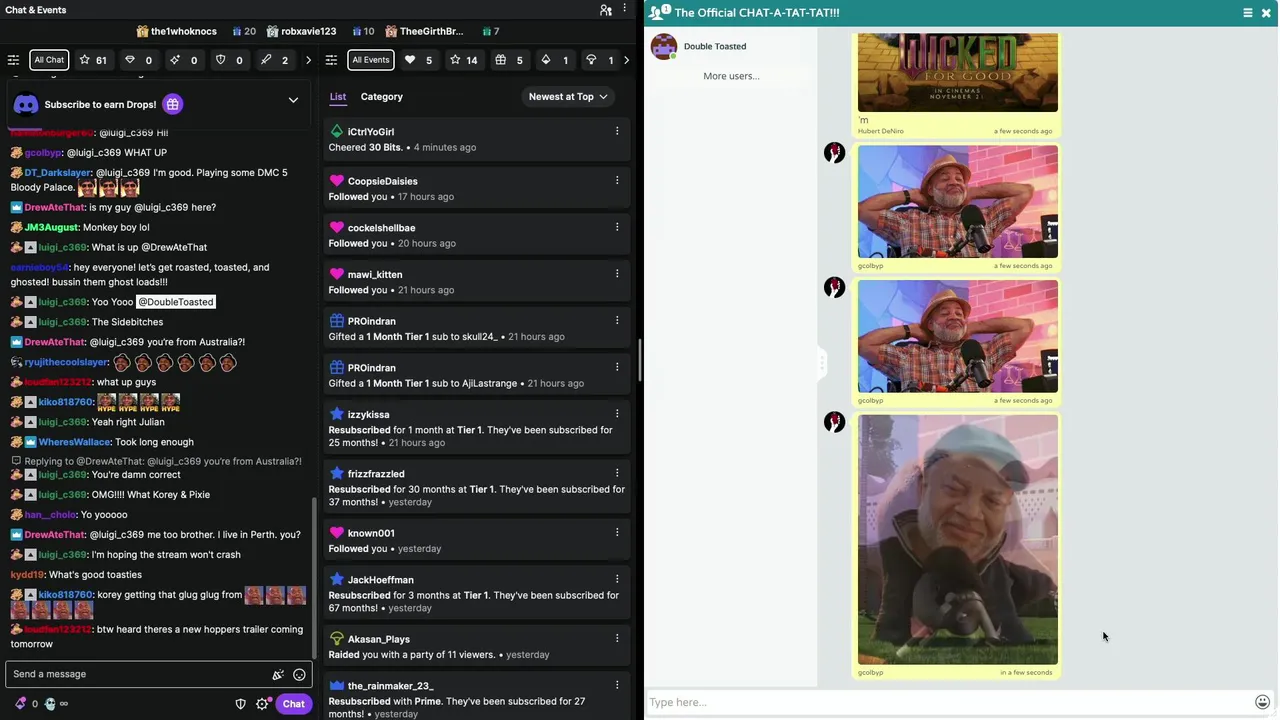Click username WheresWallace in chat
Screen dimensions: 1280x720
click(74, 442)
